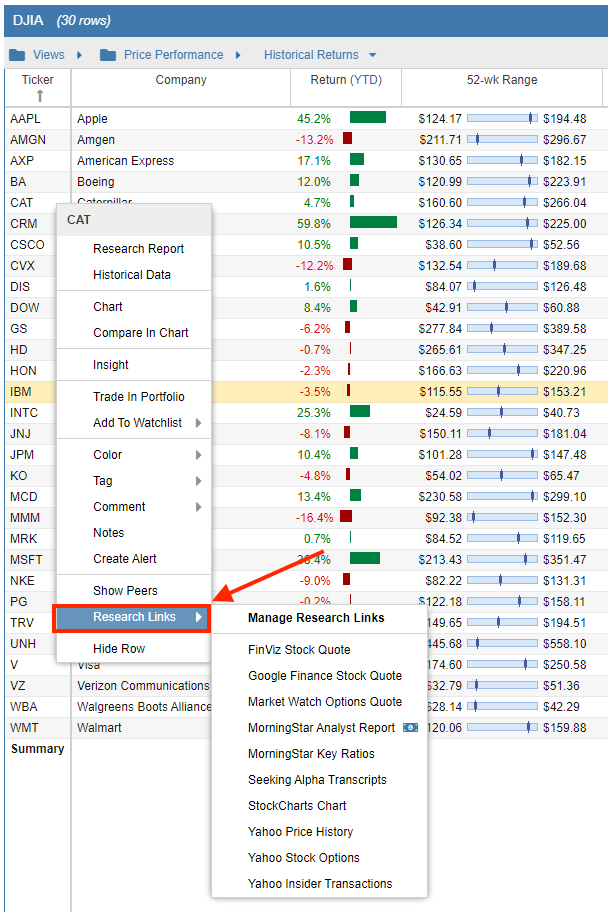608x912 pixels.
Task: Expand the Color submenu arrow
Action: pos(198,455)
